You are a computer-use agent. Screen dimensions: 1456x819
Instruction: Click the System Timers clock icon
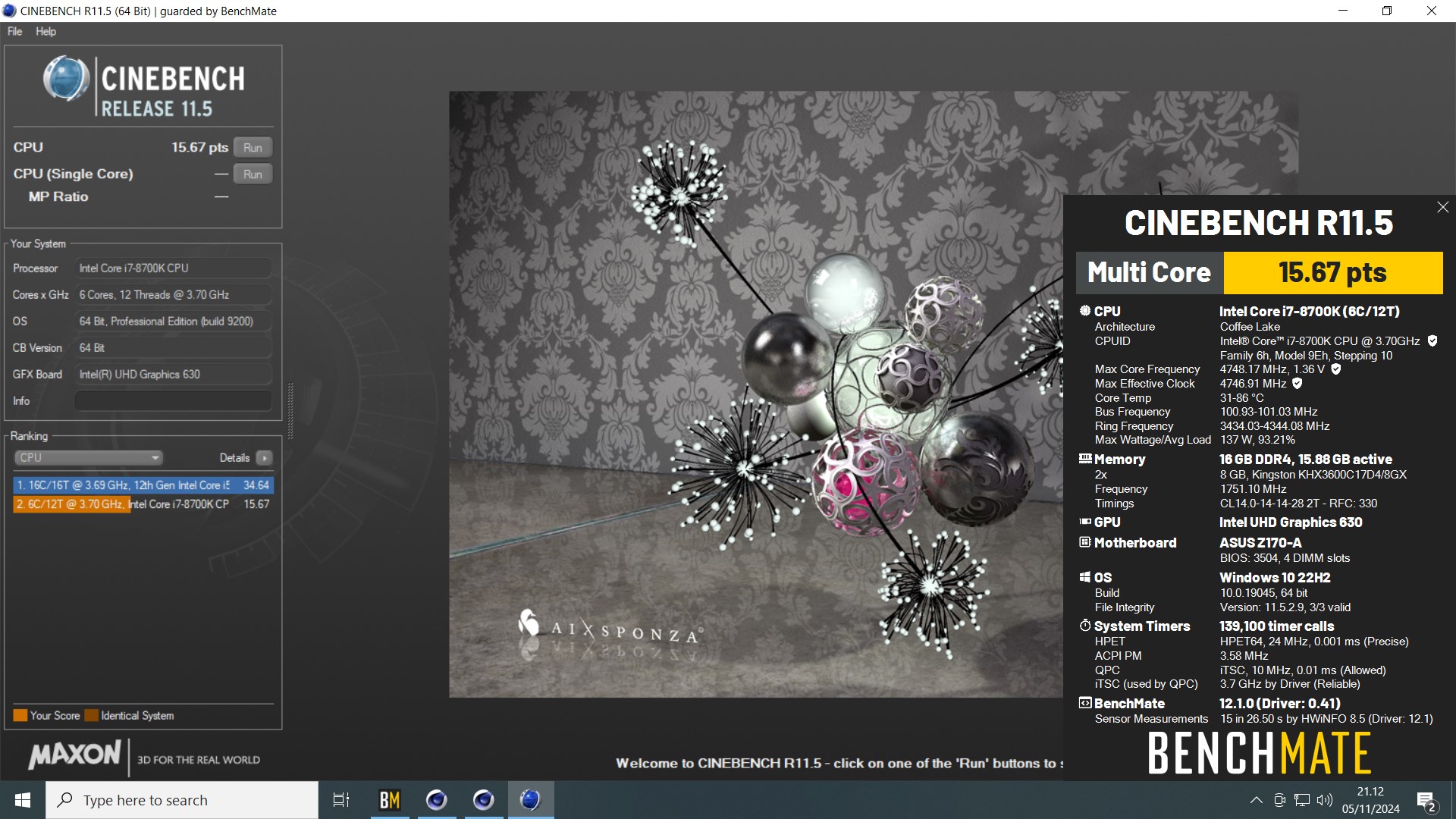[x=1085, y=626]
